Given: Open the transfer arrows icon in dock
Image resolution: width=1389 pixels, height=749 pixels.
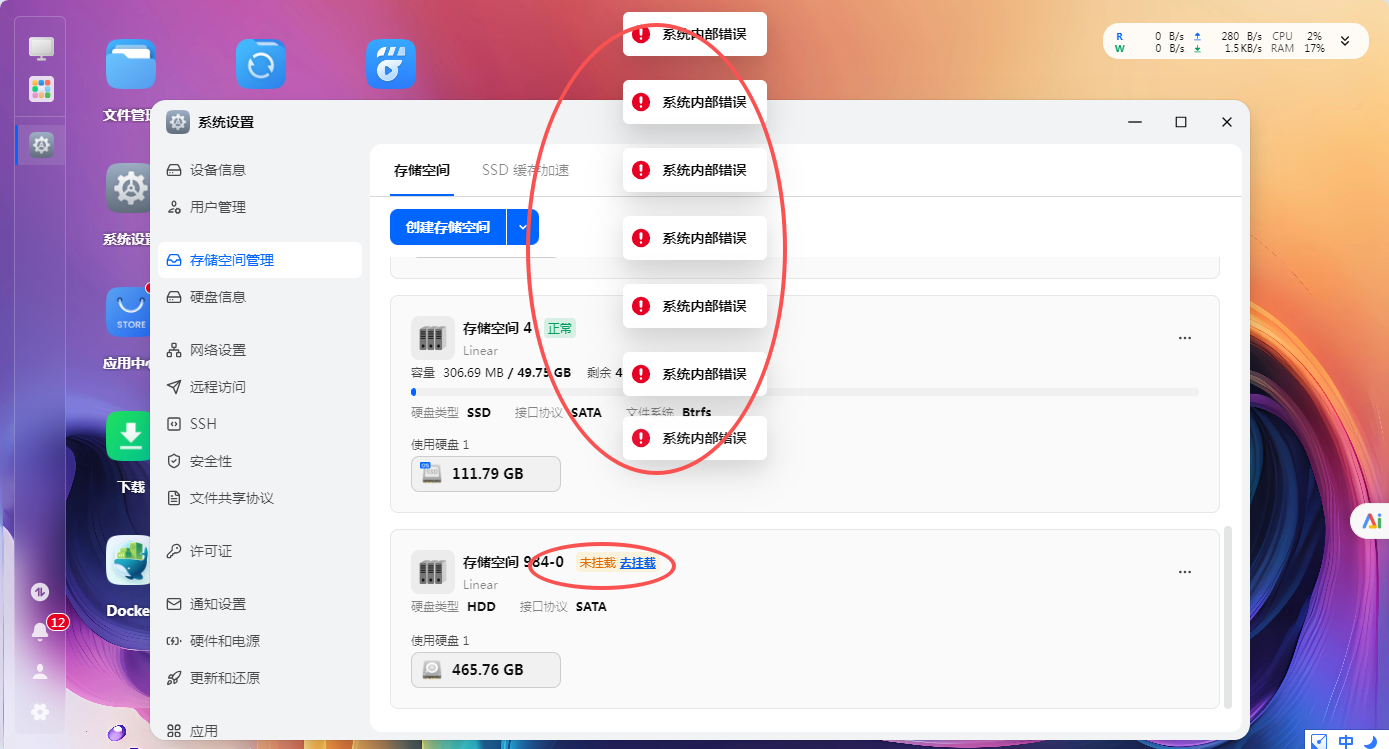Looking at the screenshot, I should click(40, 592).
